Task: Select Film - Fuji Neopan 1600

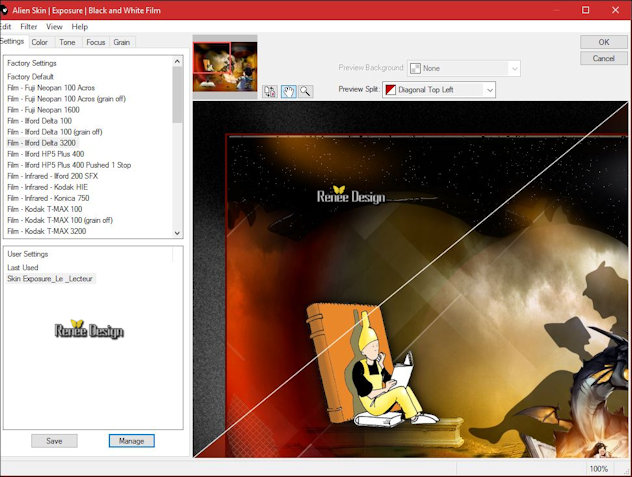Action: (x=43, y=110)
